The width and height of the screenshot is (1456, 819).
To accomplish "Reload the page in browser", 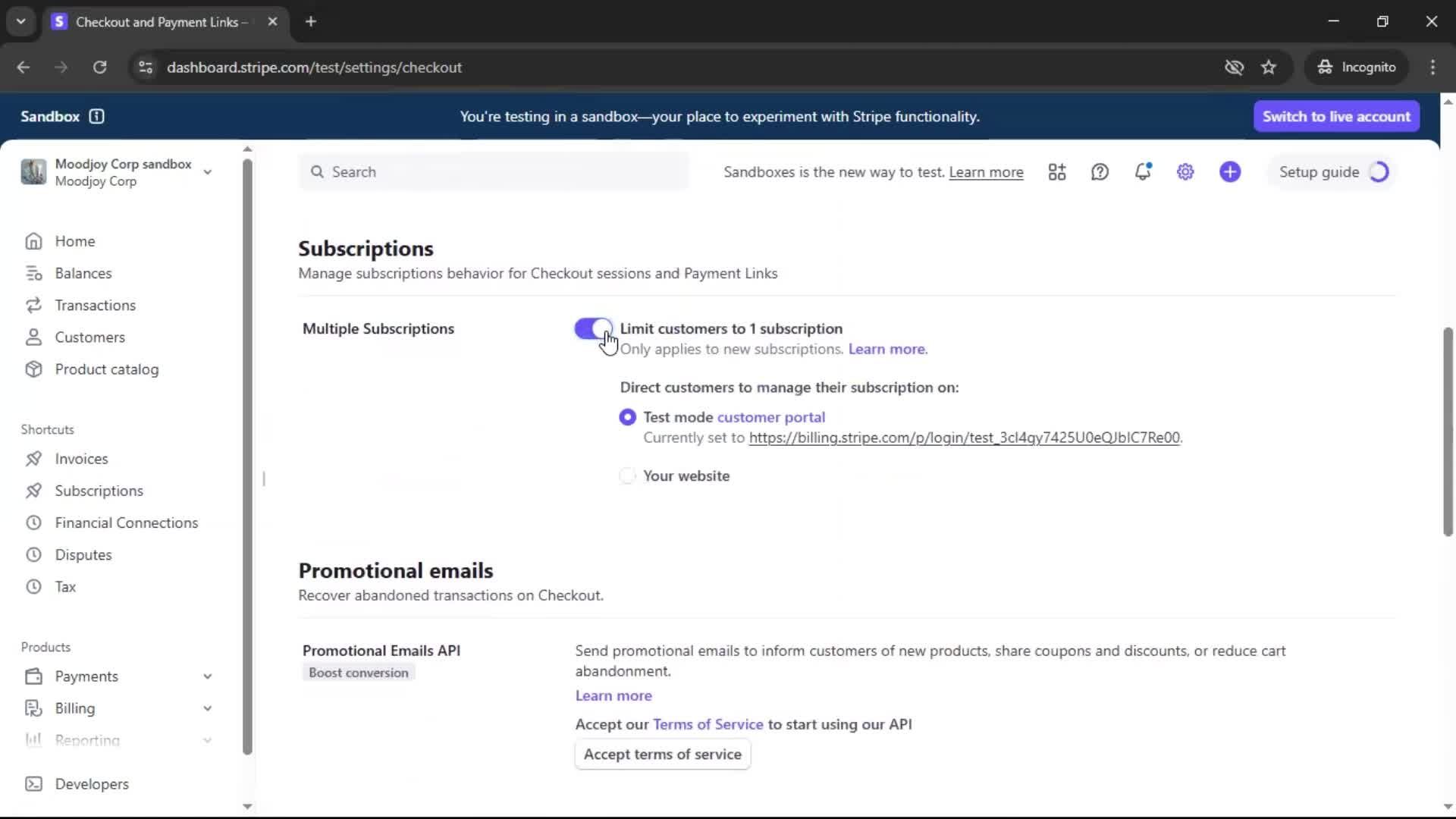I will tap(99, 67).
